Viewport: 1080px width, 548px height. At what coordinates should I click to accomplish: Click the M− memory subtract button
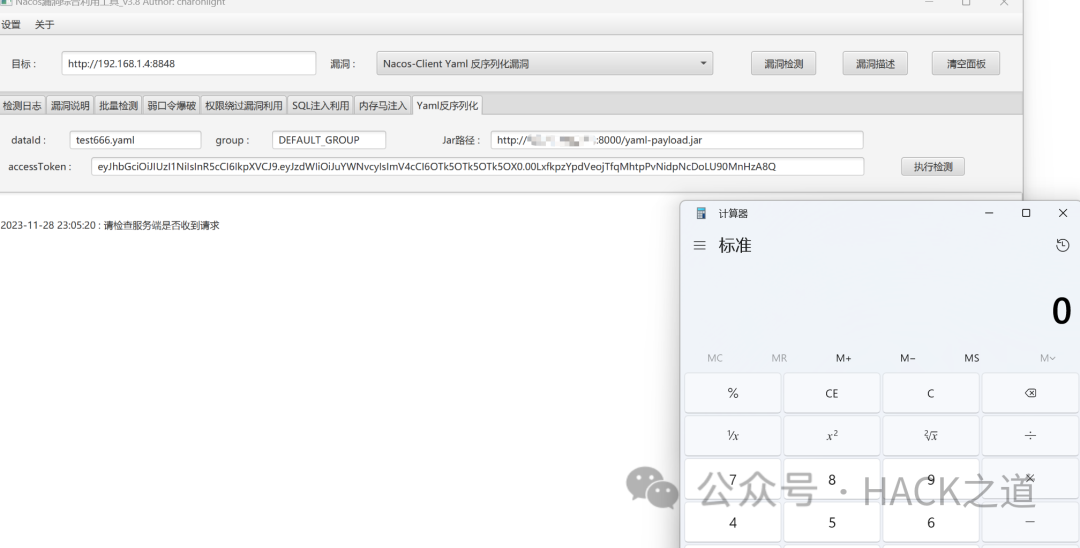pyautogui.click(x=908, y=358)
